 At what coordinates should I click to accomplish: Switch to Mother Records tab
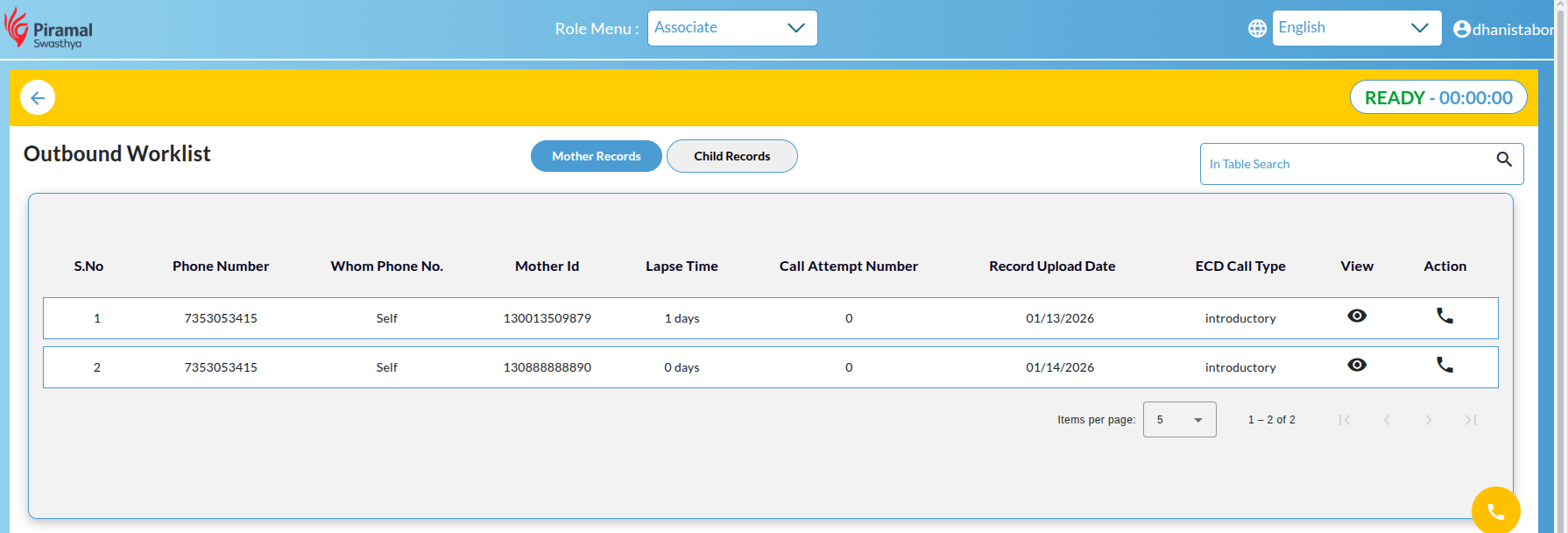pos(596,156)
